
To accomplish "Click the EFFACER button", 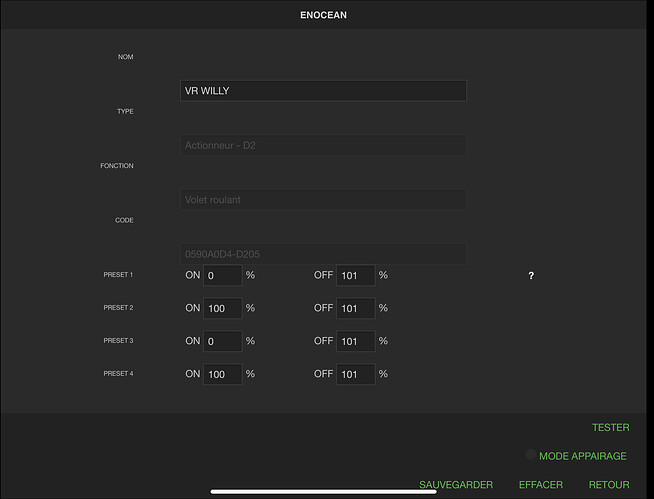I will [541, 485].
